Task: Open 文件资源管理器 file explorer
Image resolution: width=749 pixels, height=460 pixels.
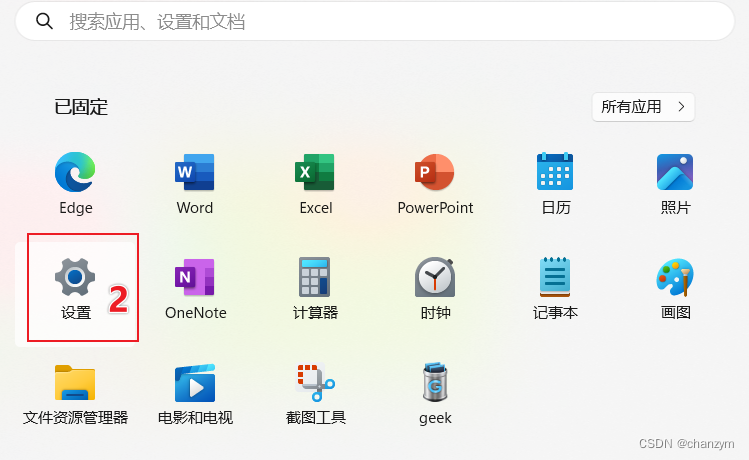Action: [x=75, y=382]
